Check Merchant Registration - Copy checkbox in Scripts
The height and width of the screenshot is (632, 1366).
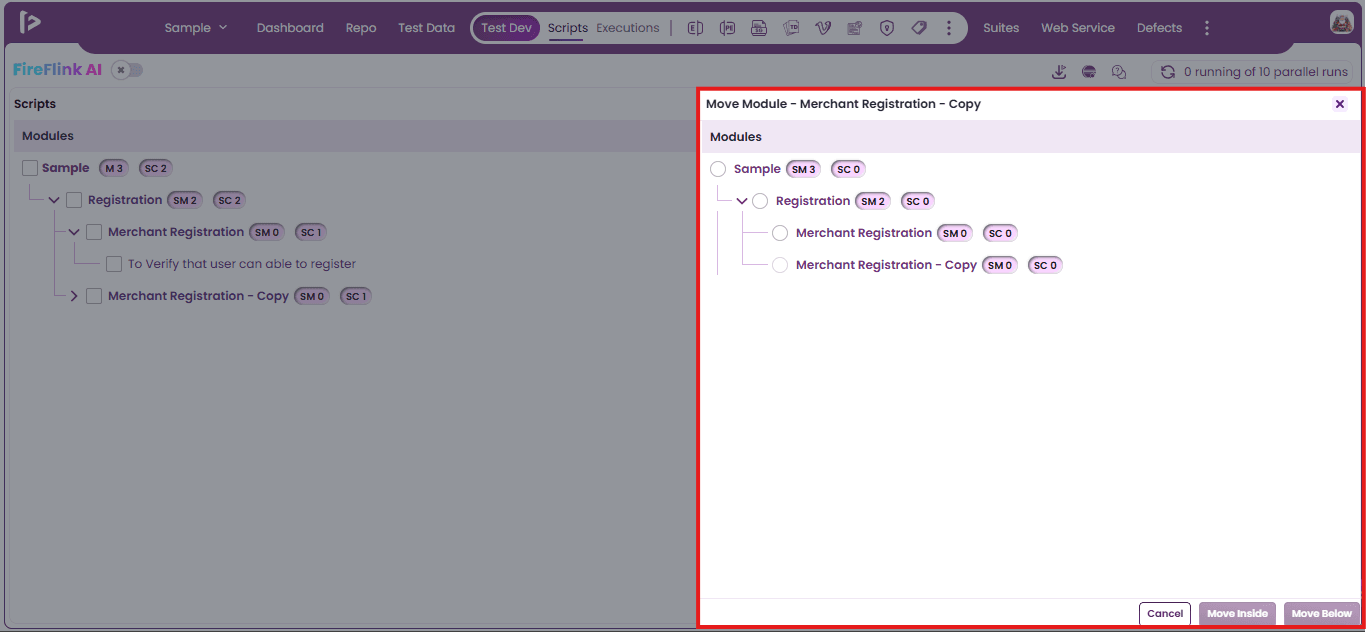pyautogui.click(x=94, y=296)
